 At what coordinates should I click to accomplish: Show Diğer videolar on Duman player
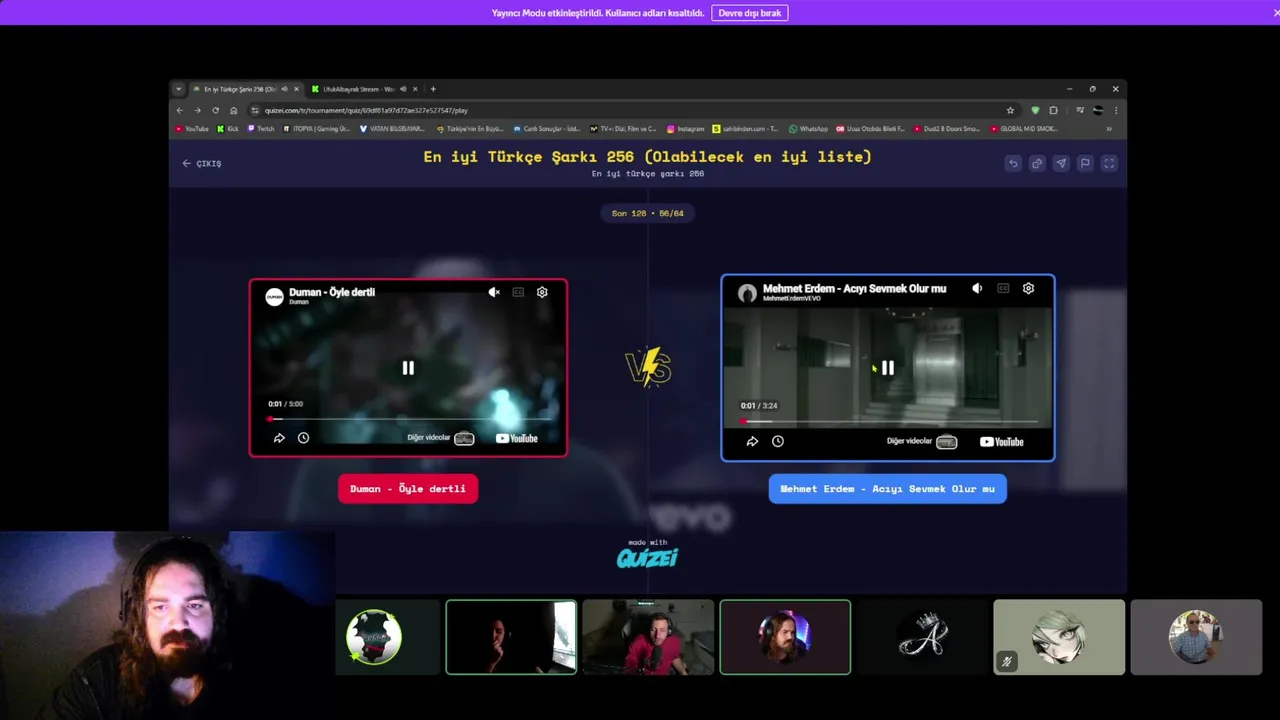tap(440, 438)
